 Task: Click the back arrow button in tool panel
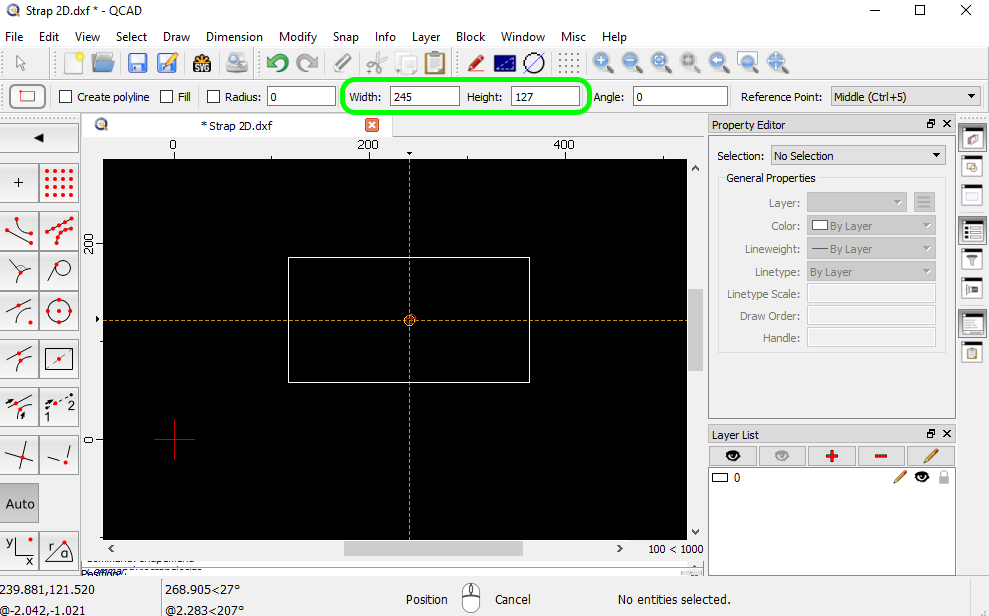coord(40,137)
